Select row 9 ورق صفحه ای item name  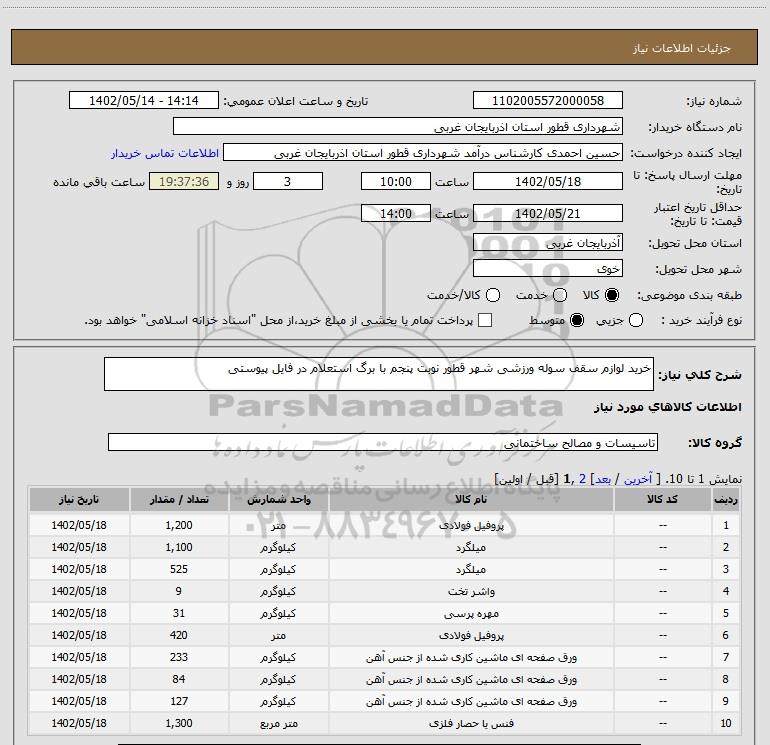coord(471,701)
